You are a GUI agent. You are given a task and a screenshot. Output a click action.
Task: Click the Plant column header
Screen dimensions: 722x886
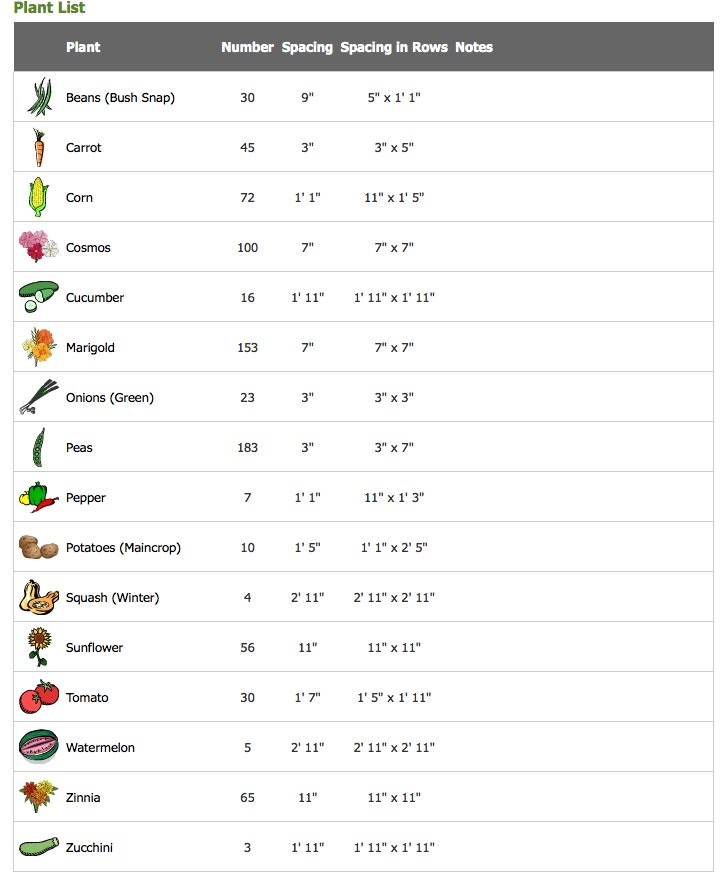point(83,47)
